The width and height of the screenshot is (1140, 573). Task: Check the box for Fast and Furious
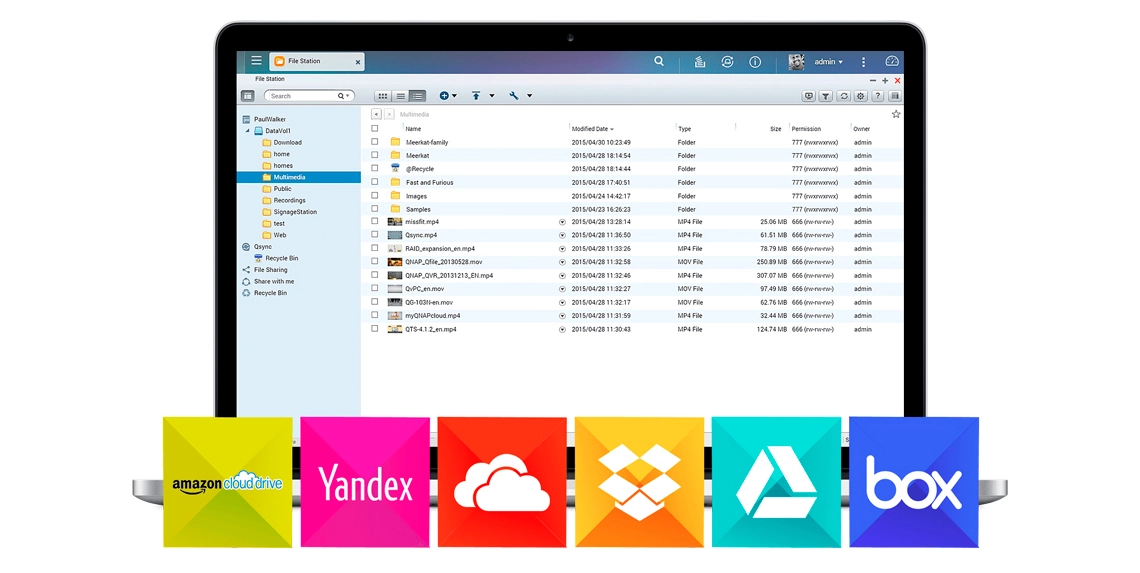374,182
